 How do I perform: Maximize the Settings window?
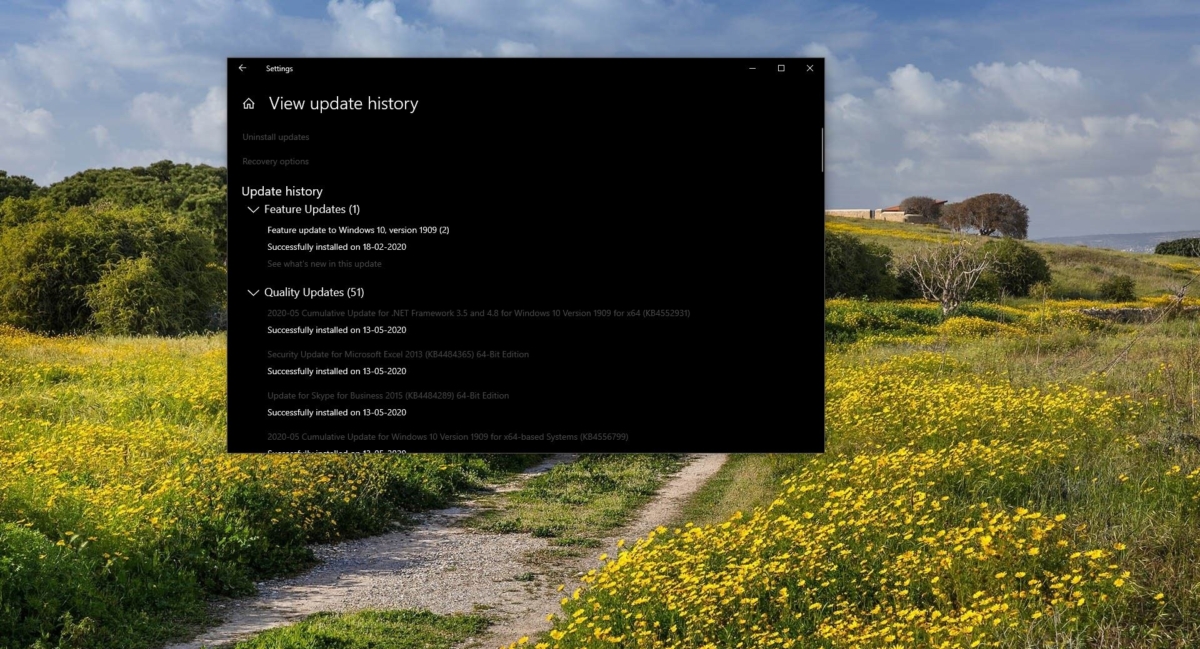(781, 68)
